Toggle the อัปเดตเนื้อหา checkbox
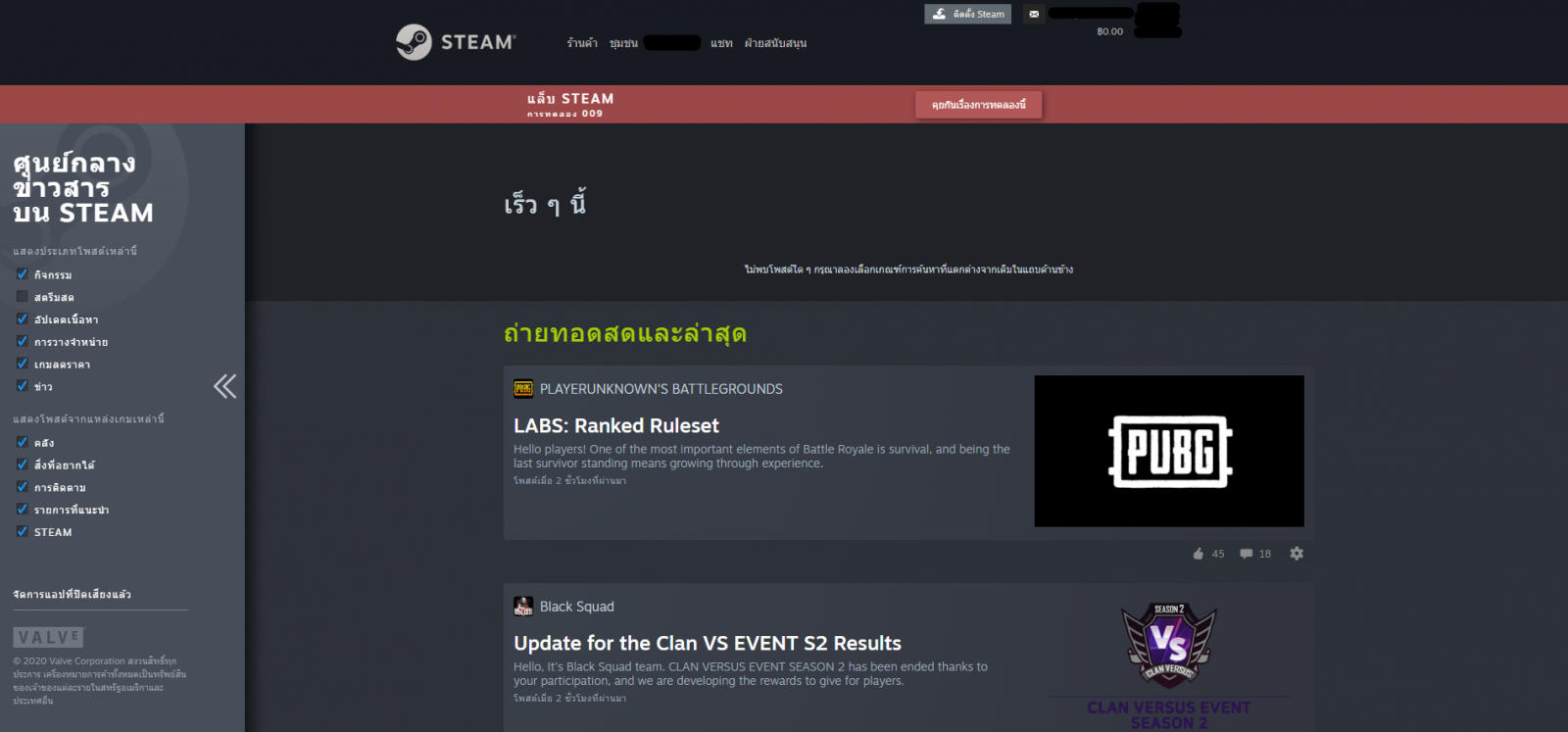 coord(22,319)
